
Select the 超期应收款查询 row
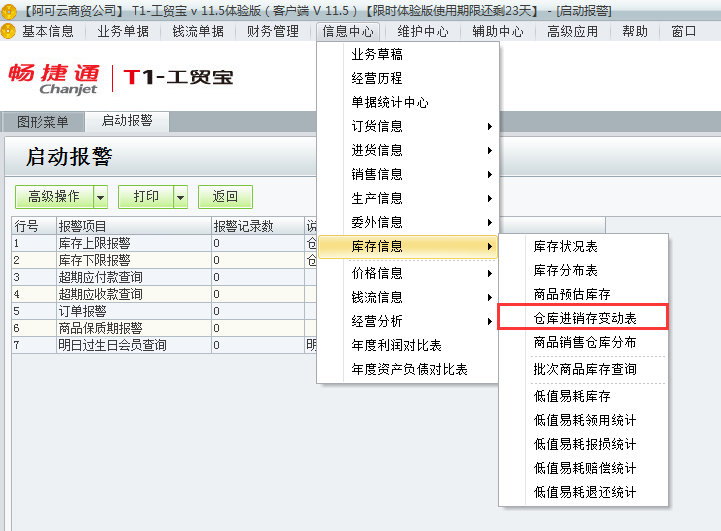pyautogui.click(x=164, y=294)
